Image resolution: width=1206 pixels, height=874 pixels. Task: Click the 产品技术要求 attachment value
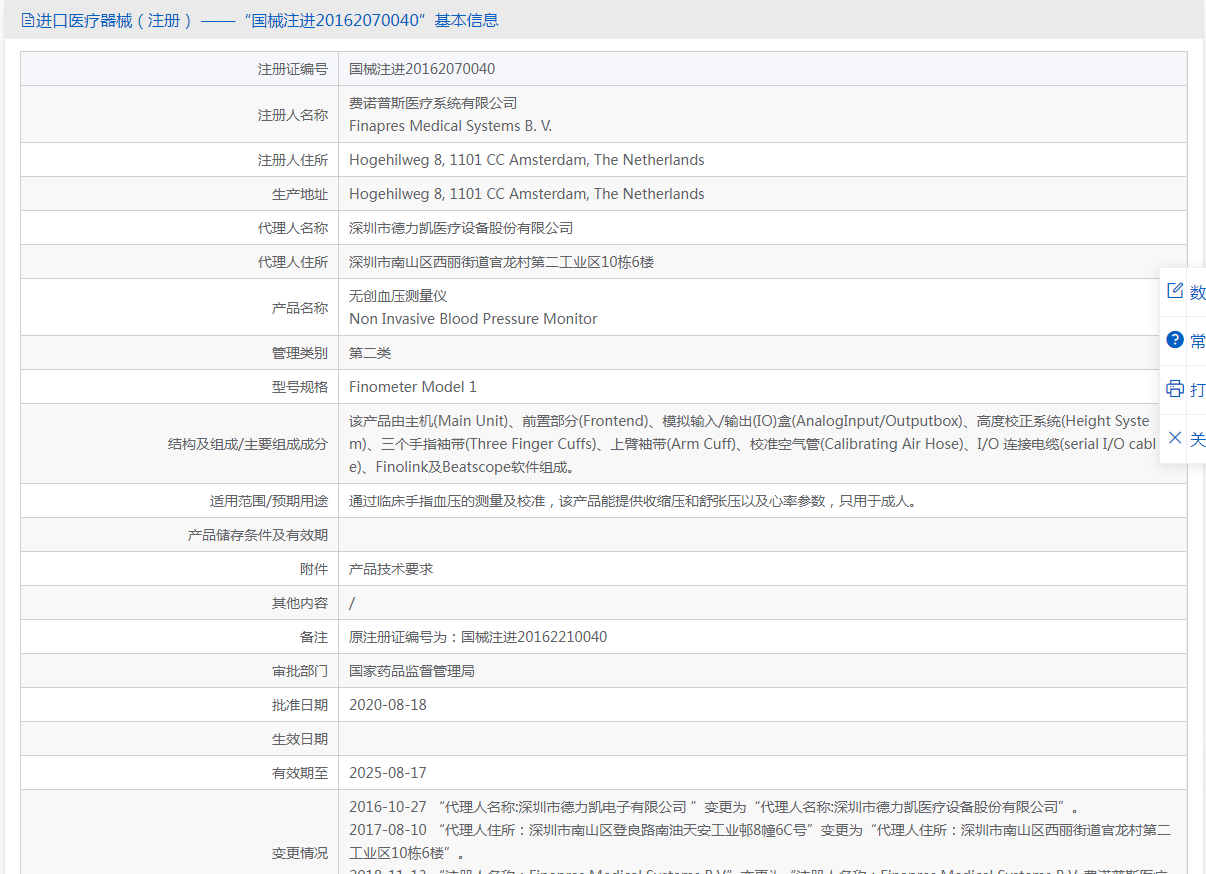point(391,569)
